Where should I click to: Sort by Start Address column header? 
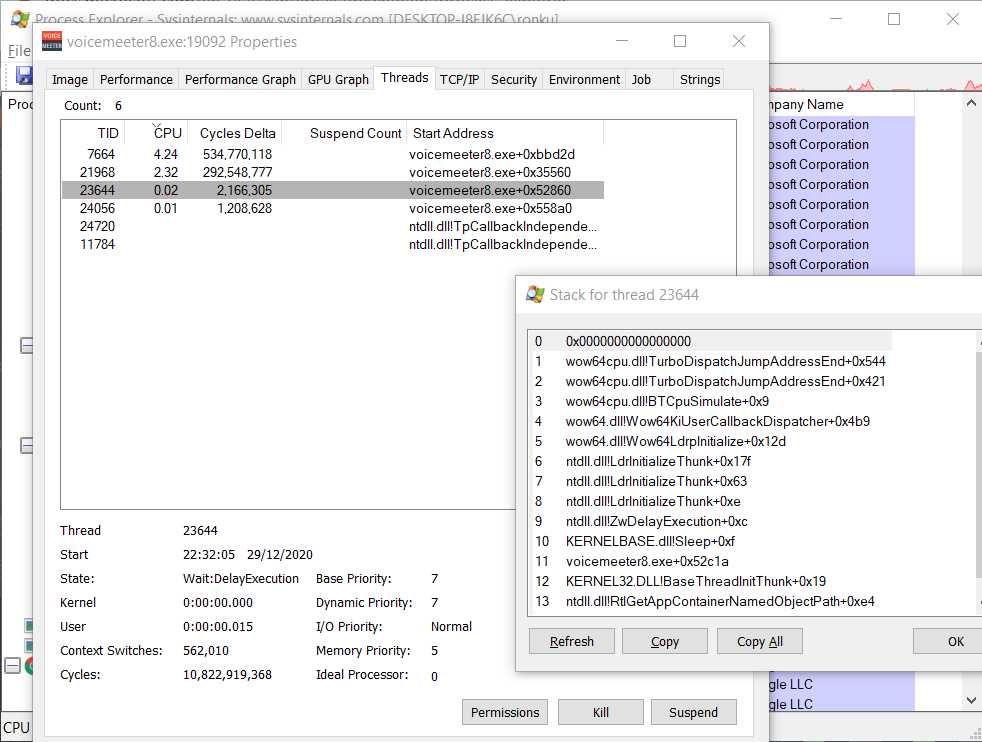tap(453, 133)
